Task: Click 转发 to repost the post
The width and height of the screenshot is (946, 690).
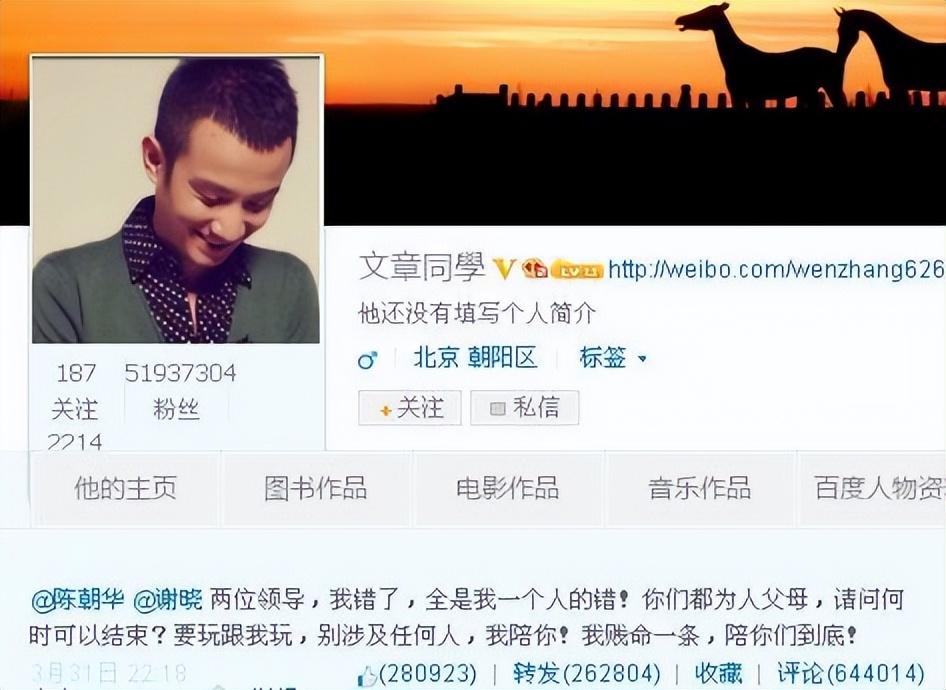Action: point(536,674)
